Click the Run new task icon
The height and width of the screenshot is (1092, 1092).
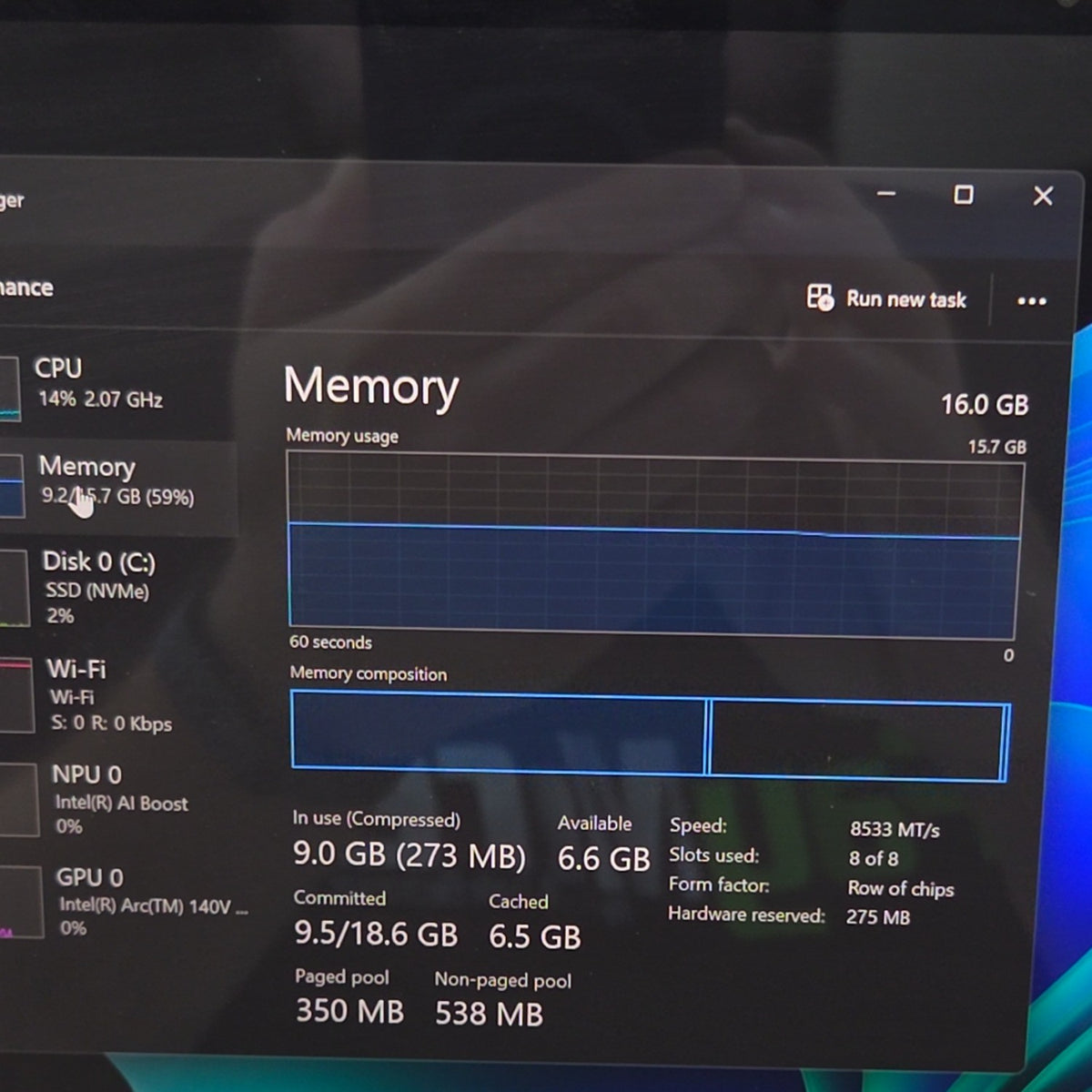tap(820, 297)
